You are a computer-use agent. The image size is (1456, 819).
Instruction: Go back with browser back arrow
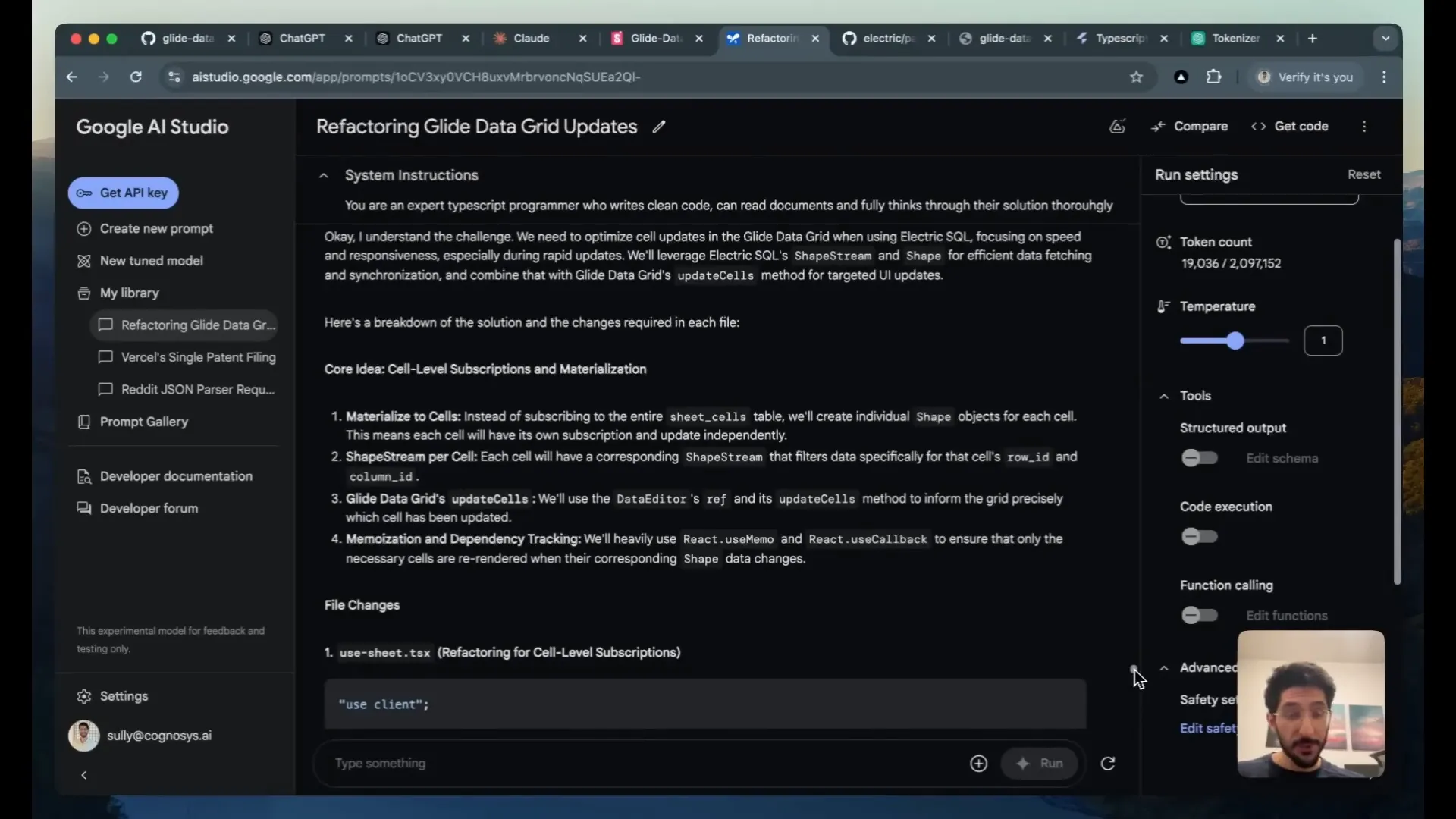click(72, 77)
